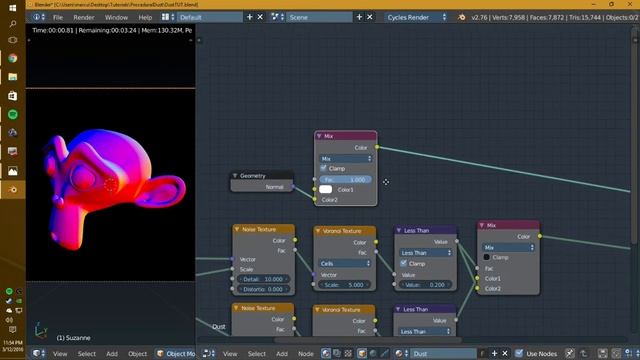Toggle the pin node tree icon
Screen dimensions: 640x360
coord(569,353)
